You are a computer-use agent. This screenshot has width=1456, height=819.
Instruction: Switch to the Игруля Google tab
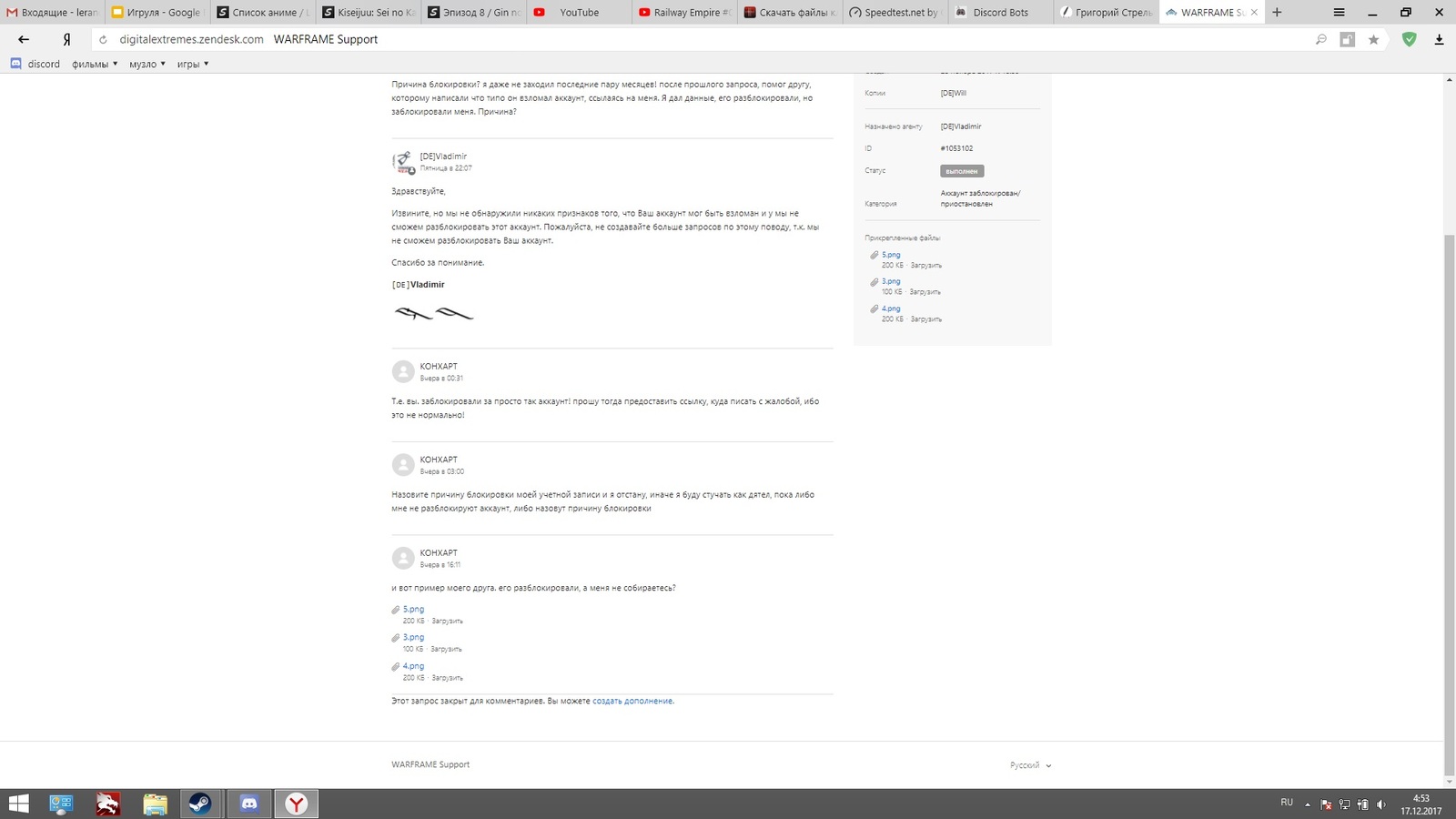tap(157, 12)
